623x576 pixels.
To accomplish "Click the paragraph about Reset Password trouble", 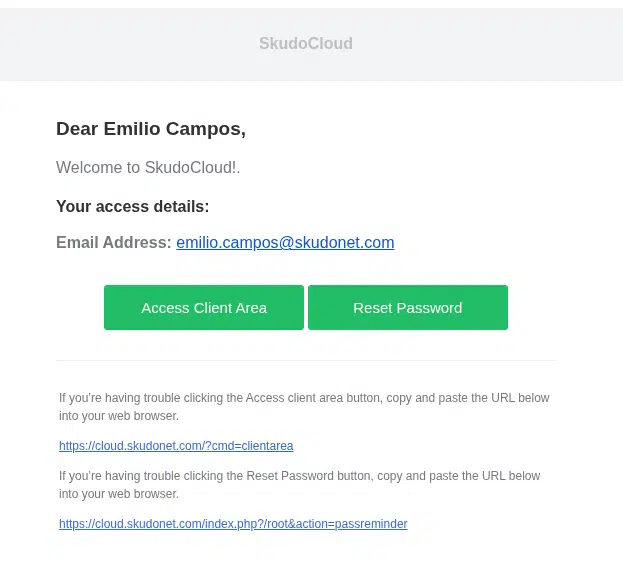I will point(300,485).
